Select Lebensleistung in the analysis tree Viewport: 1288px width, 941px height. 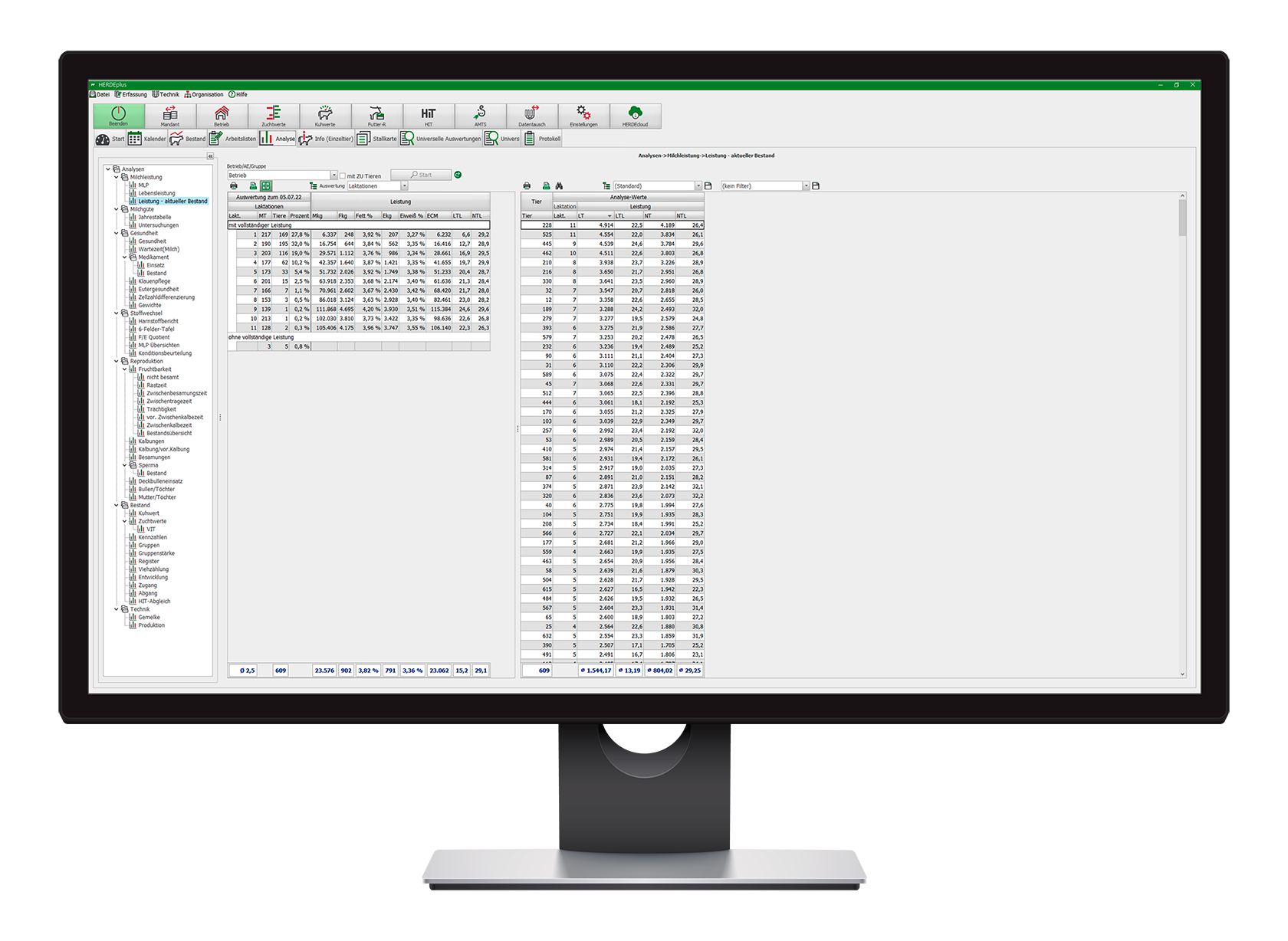point(156,193)
